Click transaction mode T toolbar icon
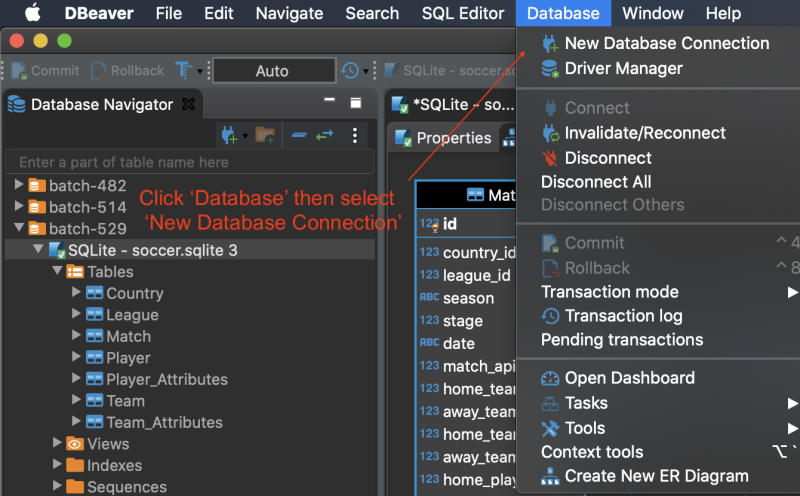Image resolution: width=800 pixels, height=496 pixels. 184,70
